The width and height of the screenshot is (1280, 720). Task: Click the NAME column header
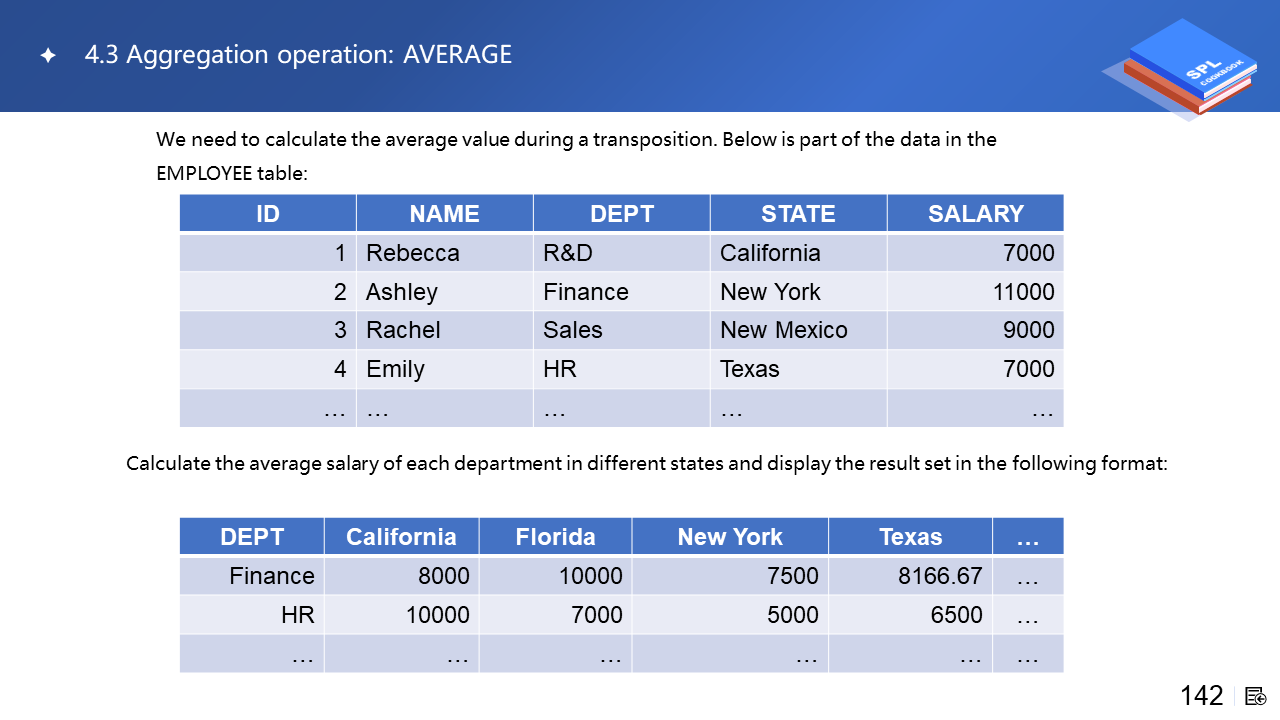(444, 214)
